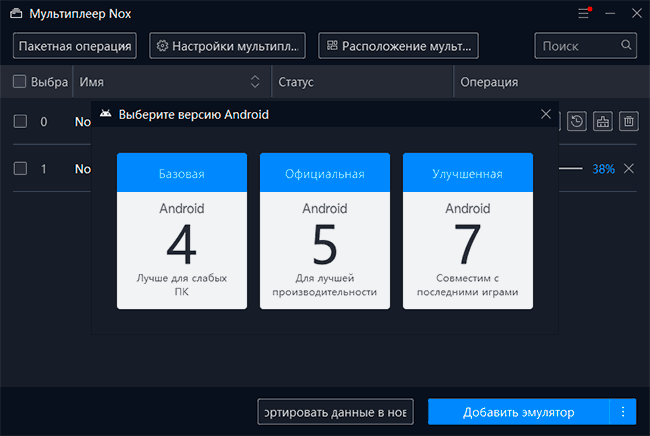Image resolution: width=650 pixels, height=436 pixels.
Task: Click the create shortcut icon in row 0
Action: 603,121
